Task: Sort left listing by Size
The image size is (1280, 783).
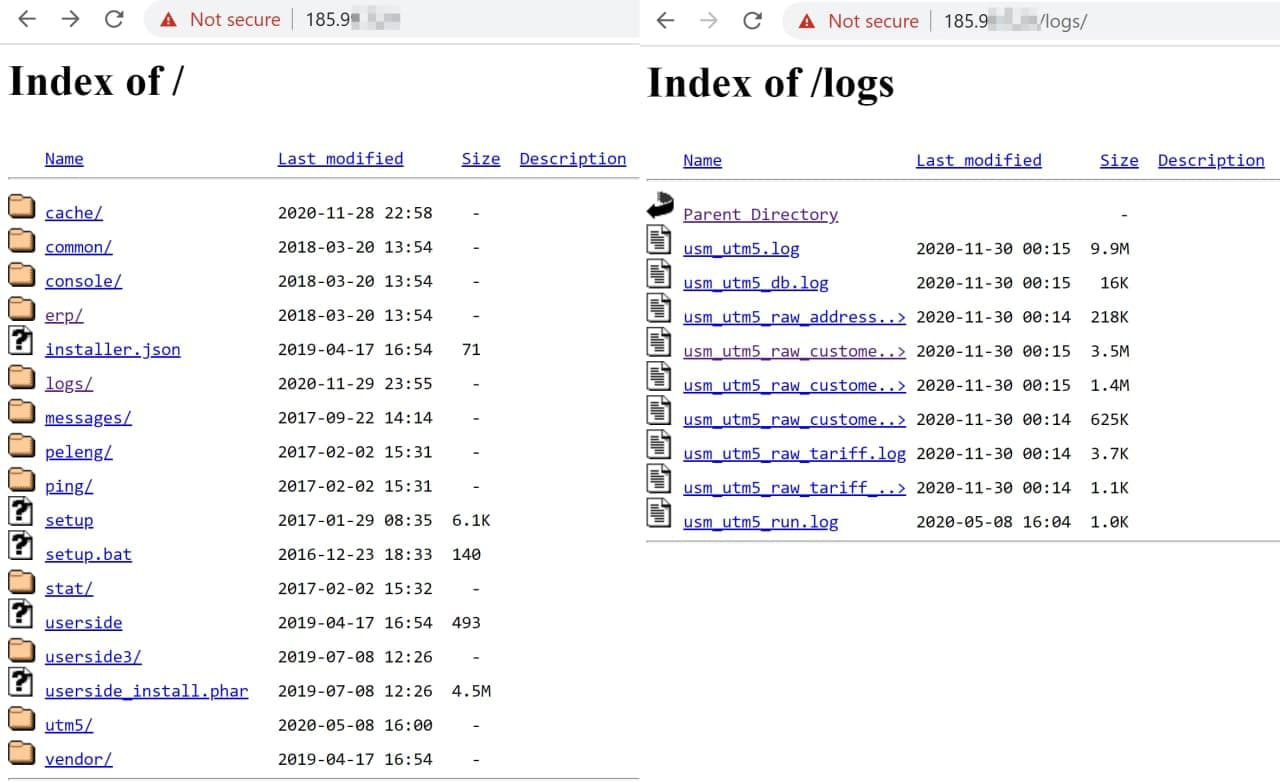Action: tap(480, 158)
